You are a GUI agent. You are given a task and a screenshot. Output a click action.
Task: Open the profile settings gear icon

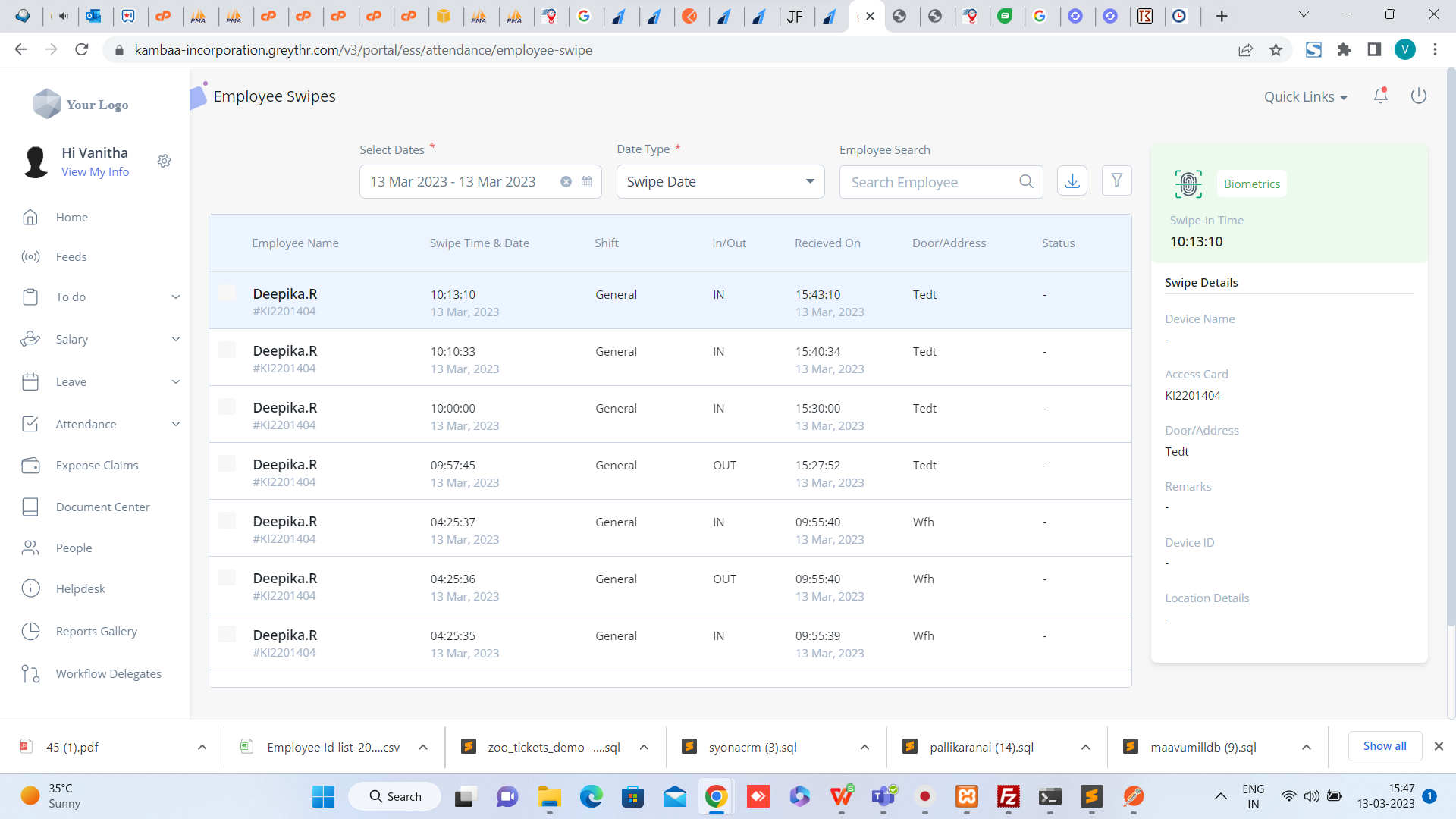[x=164, y=161]
